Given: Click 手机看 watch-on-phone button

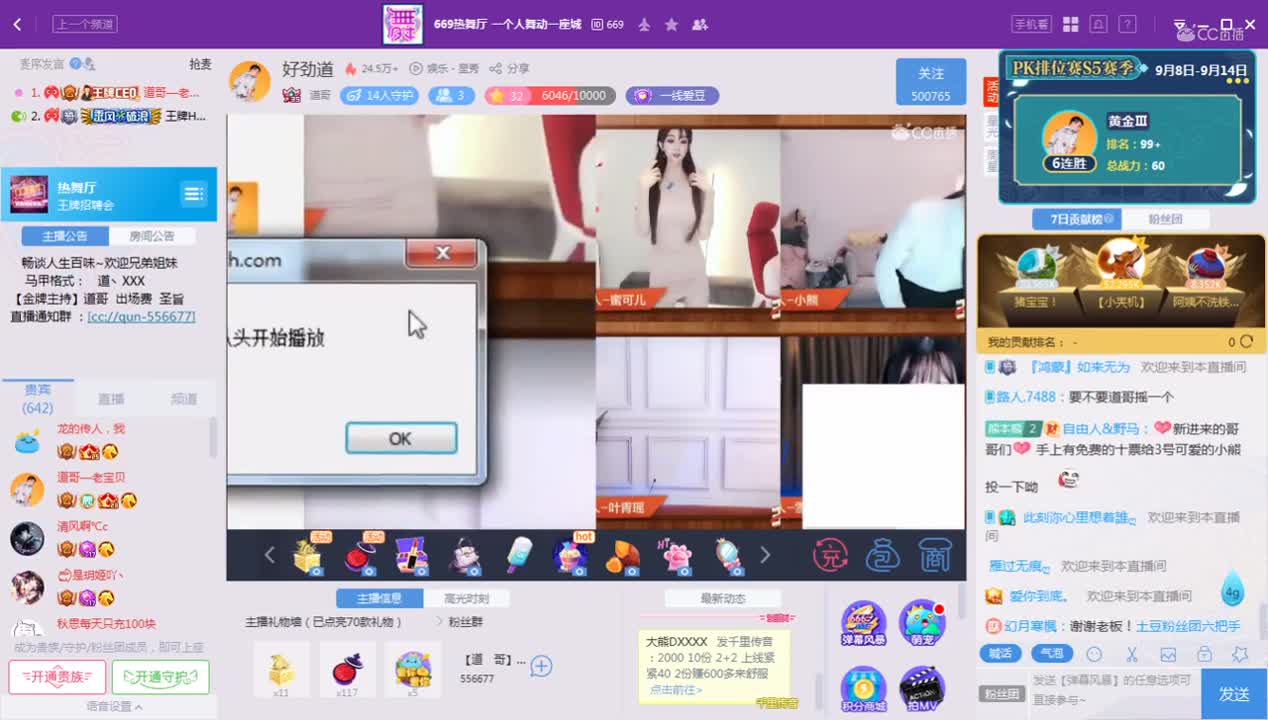Looking at the screenshot, I should (1031, 24).
